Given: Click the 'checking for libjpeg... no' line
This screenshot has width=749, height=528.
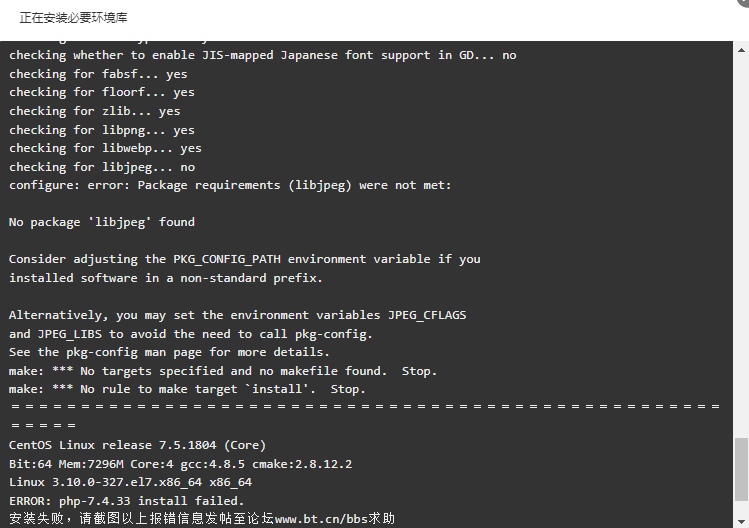Looking at the screenshot, I should click(x=102, y=167).
